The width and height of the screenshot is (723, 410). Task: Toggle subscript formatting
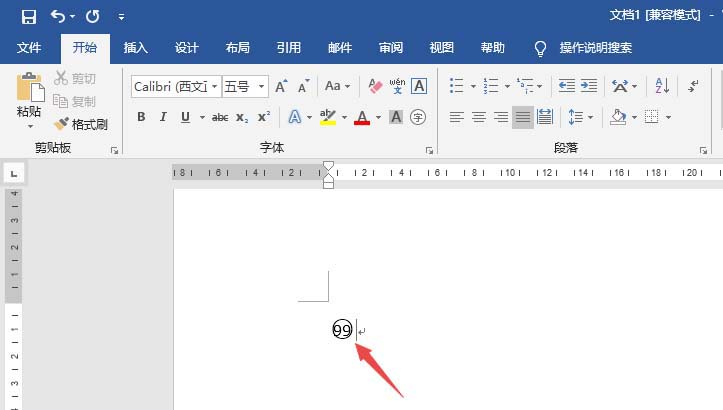tap(242, 118)
